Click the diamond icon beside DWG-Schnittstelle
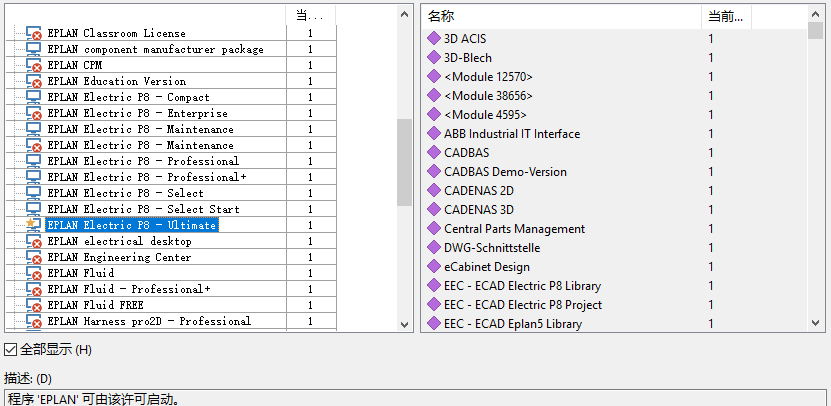Viewport: 831px width, 406px height. [434, 248]
